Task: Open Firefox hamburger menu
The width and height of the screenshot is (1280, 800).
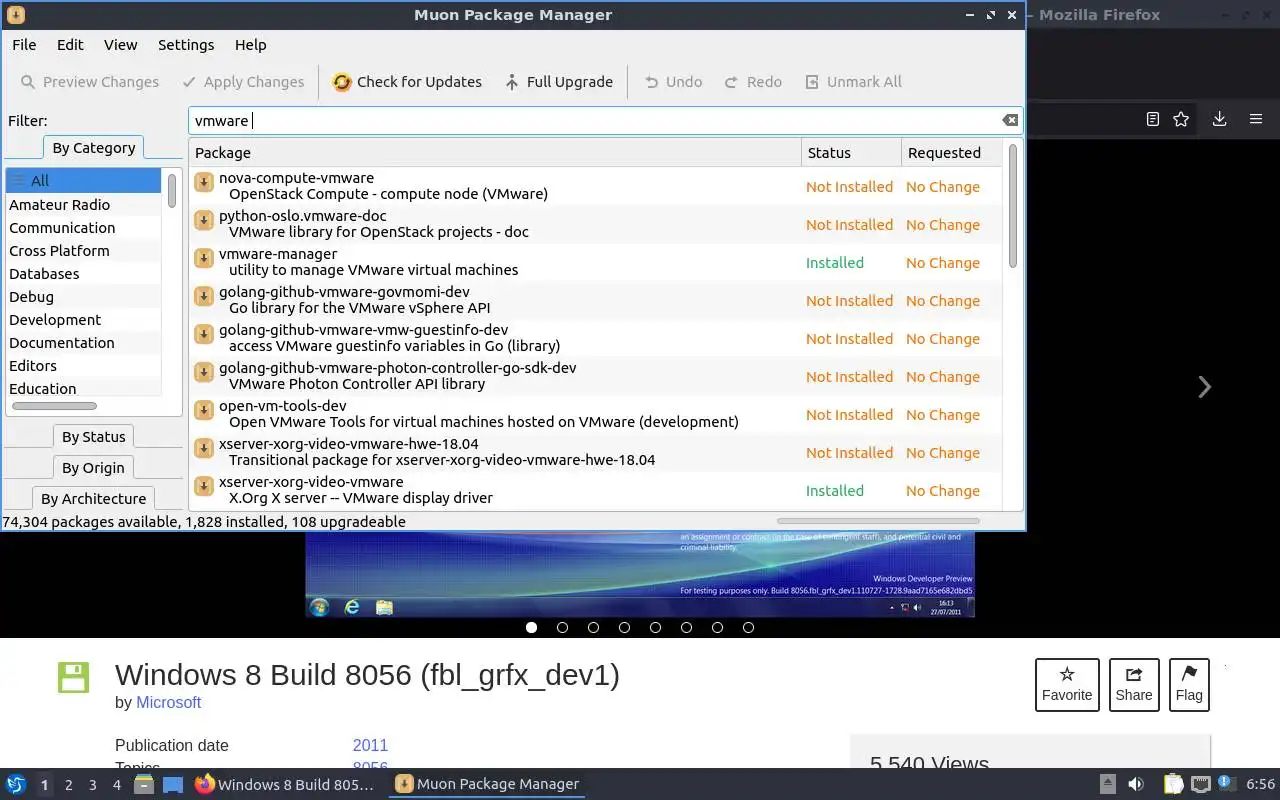Action: (1256, 119)
